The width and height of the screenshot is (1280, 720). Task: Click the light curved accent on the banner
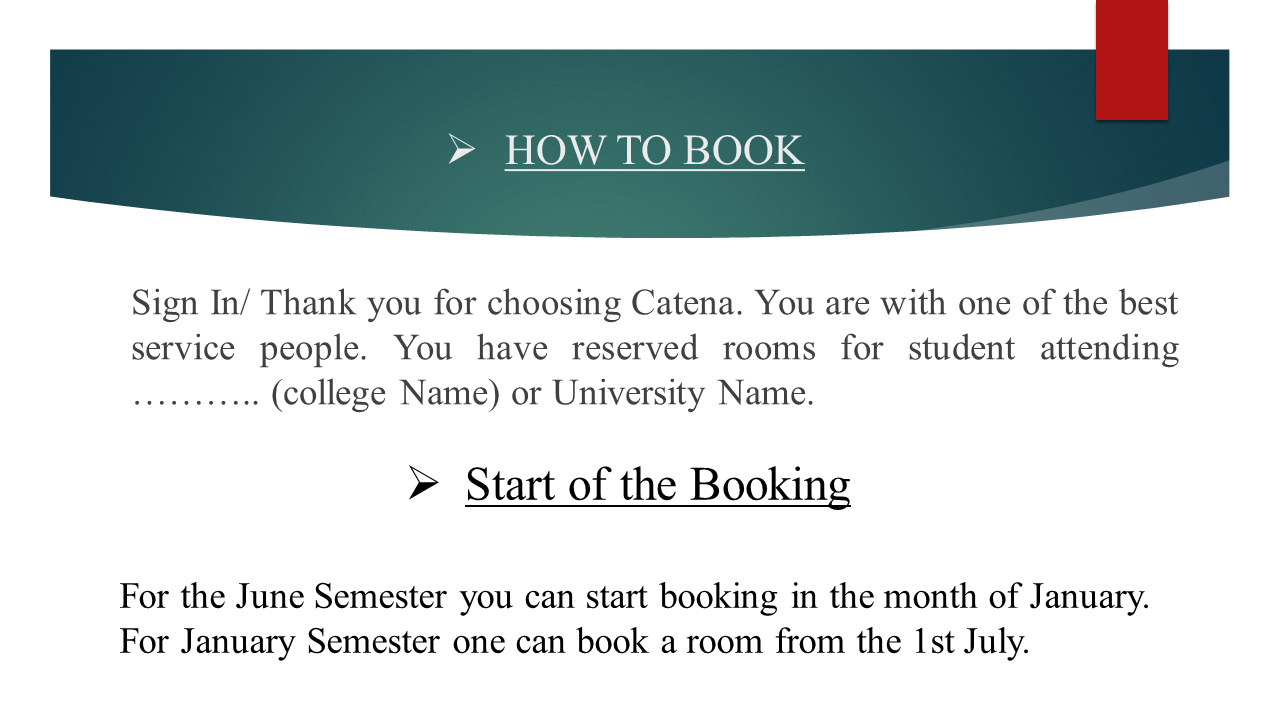coord(1150,195)
